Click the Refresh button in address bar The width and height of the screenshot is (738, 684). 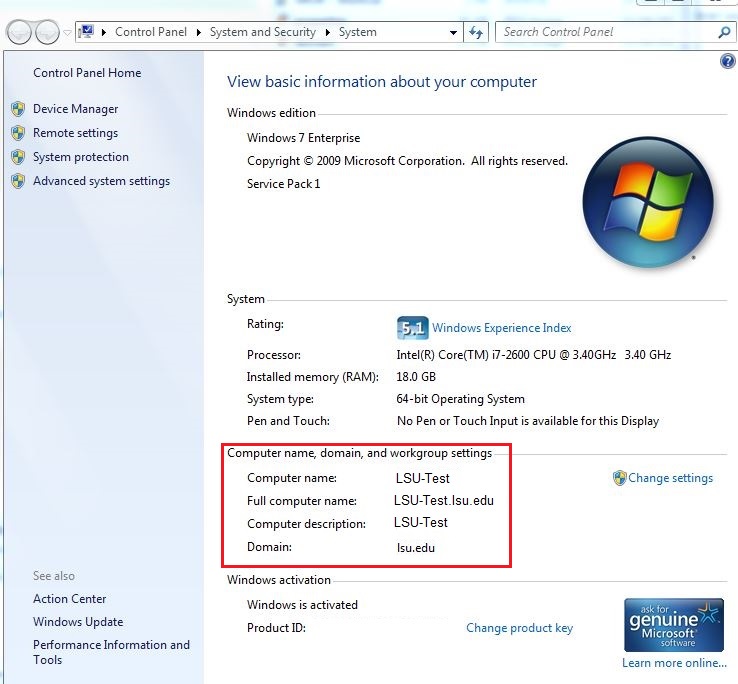476,32
